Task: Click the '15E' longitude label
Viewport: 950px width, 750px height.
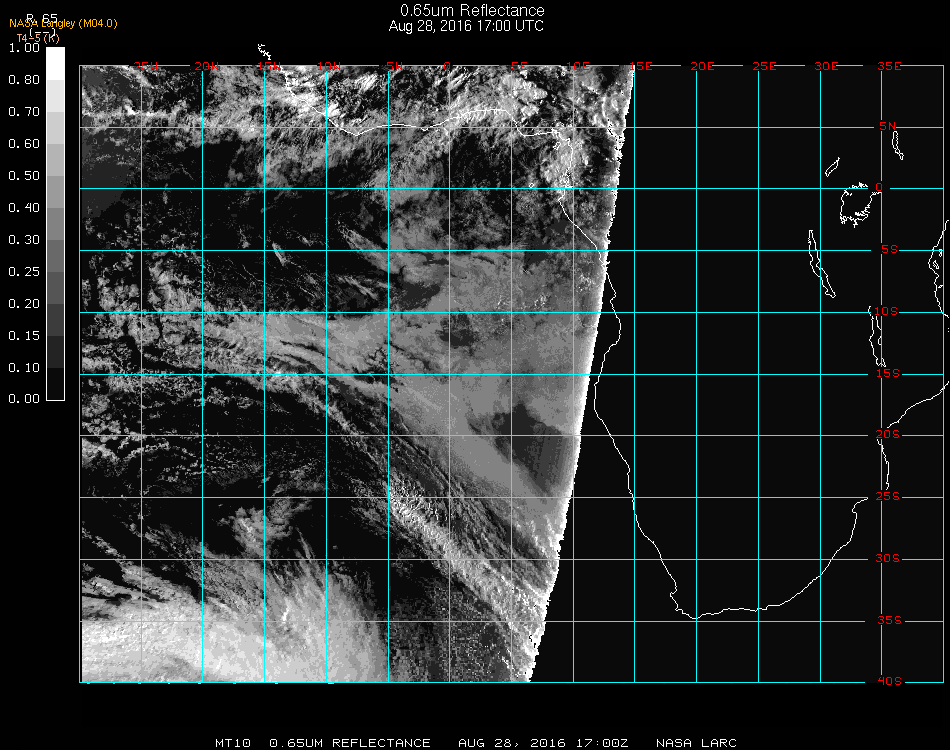Action: (640, 66)
